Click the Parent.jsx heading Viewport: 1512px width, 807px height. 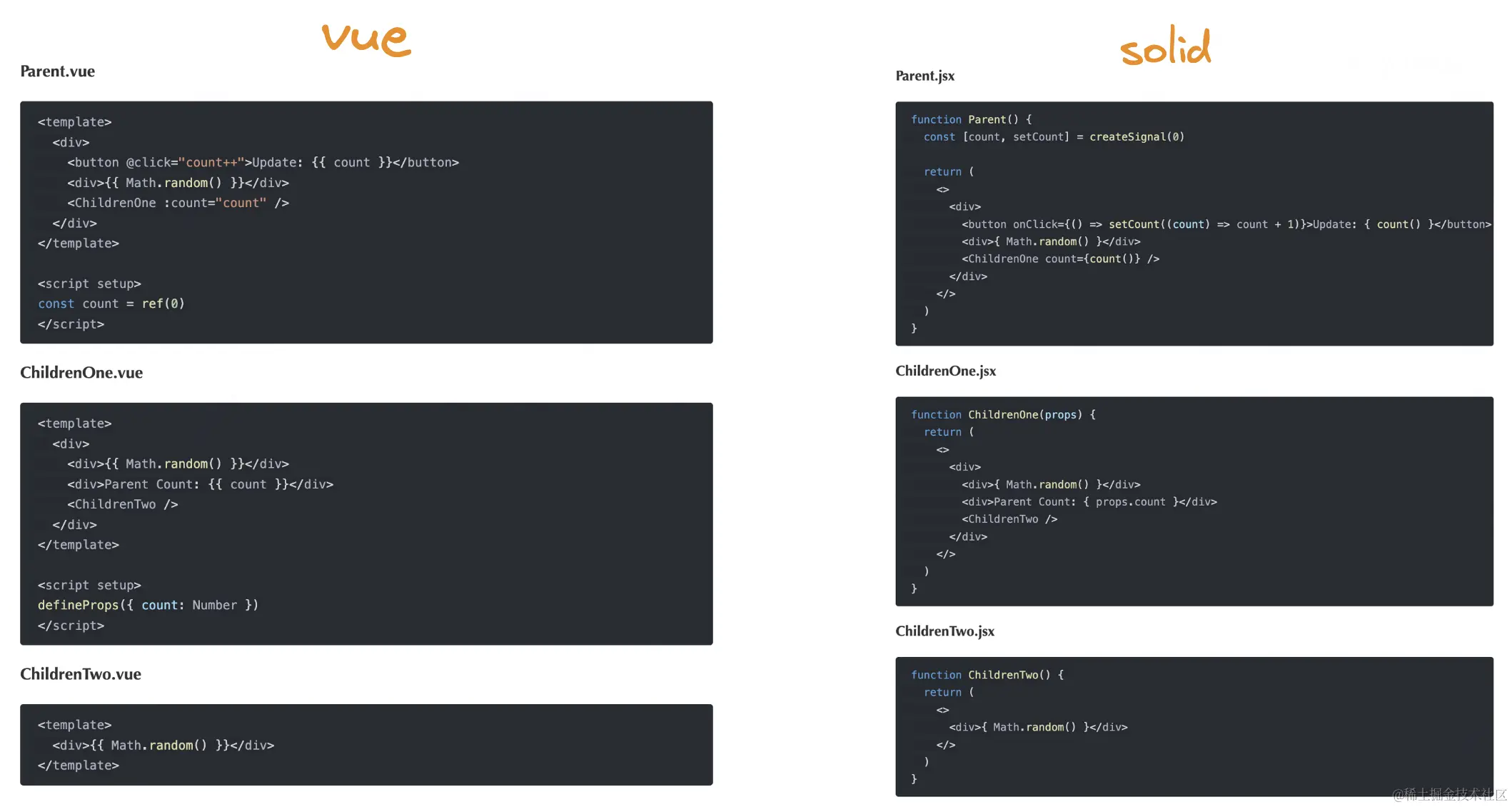(924, 76)
